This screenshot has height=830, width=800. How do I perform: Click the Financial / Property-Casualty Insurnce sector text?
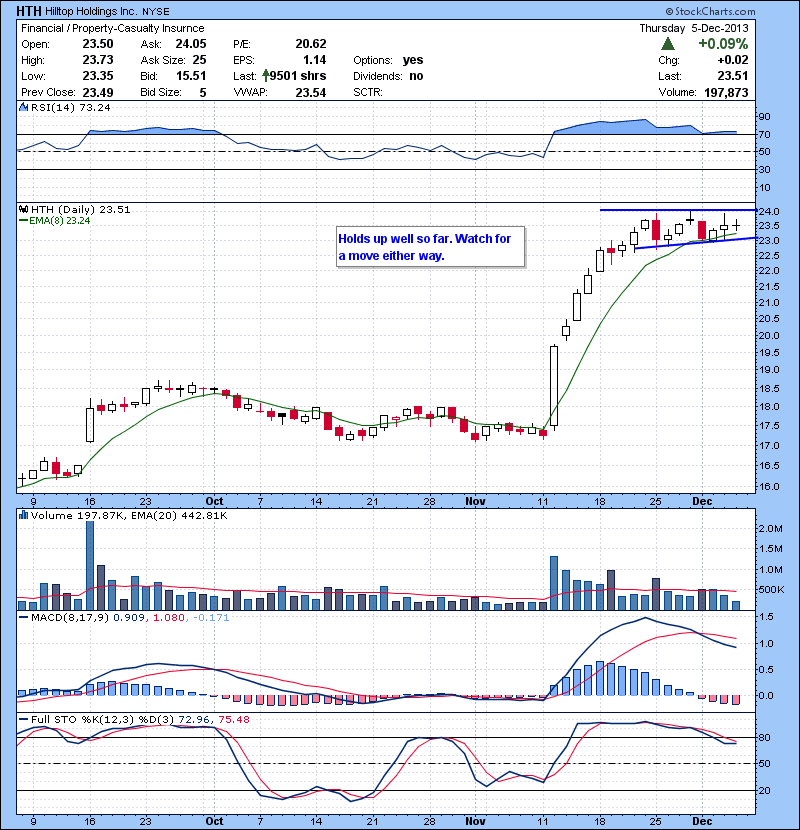[x=113, y=29]
